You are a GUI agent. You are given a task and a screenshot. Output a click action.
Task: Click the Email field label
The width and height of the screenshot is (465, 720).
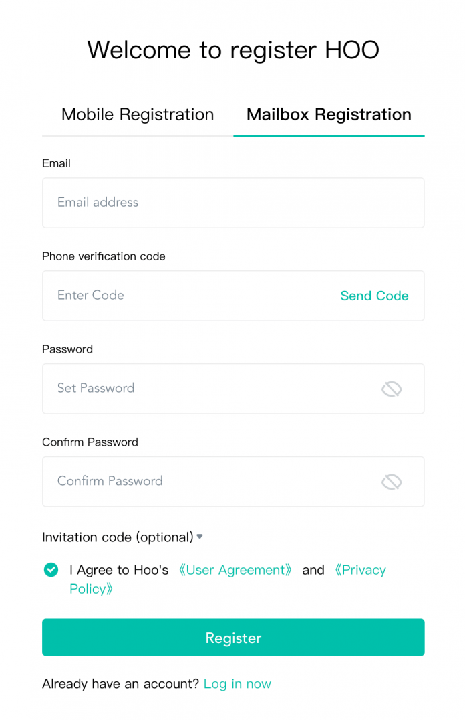56,163
